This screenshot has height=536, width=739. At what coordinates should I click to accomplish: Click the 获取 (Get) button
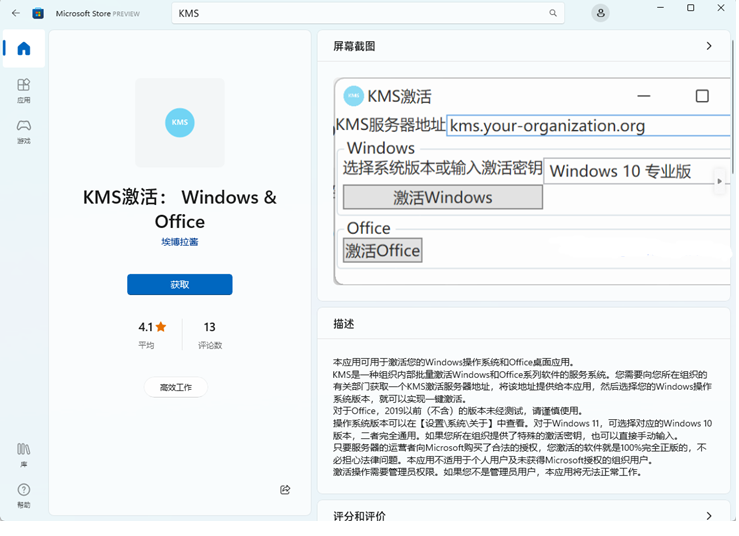[x=180, y=284]
